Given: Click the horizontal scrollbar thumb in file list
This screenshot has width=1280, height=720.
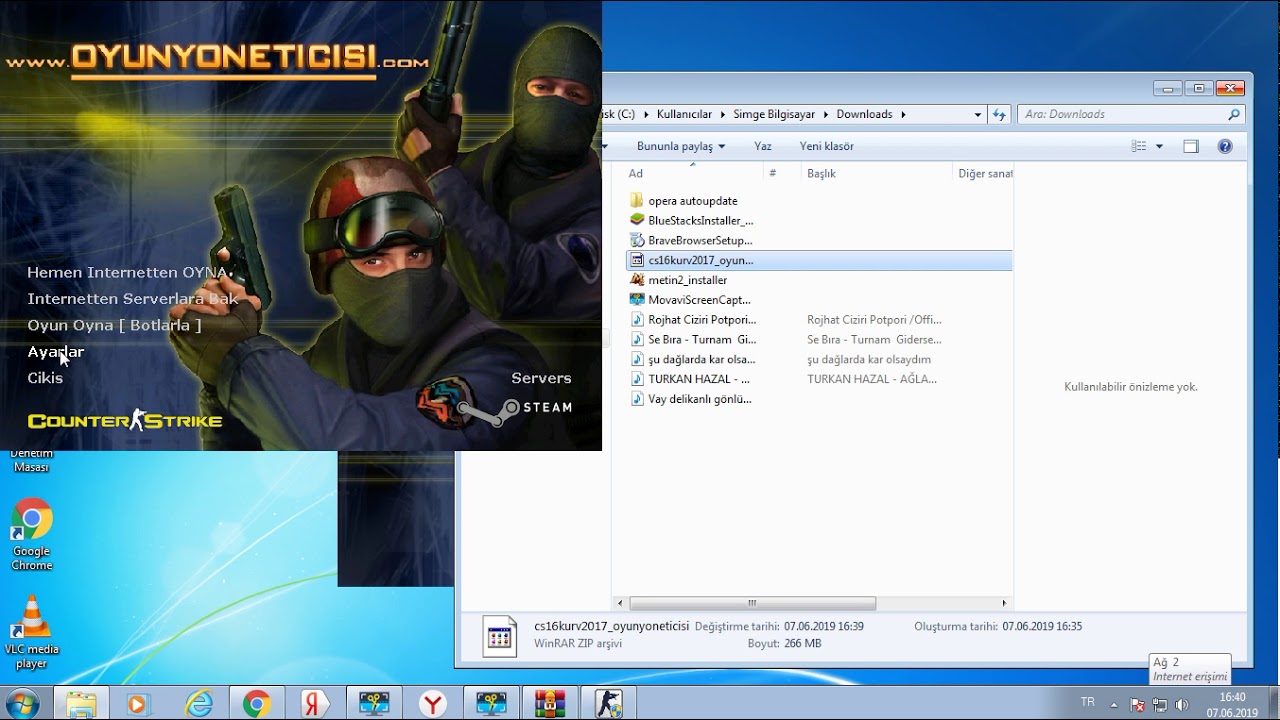Looking at the screenshot, I should coord(752,603).
